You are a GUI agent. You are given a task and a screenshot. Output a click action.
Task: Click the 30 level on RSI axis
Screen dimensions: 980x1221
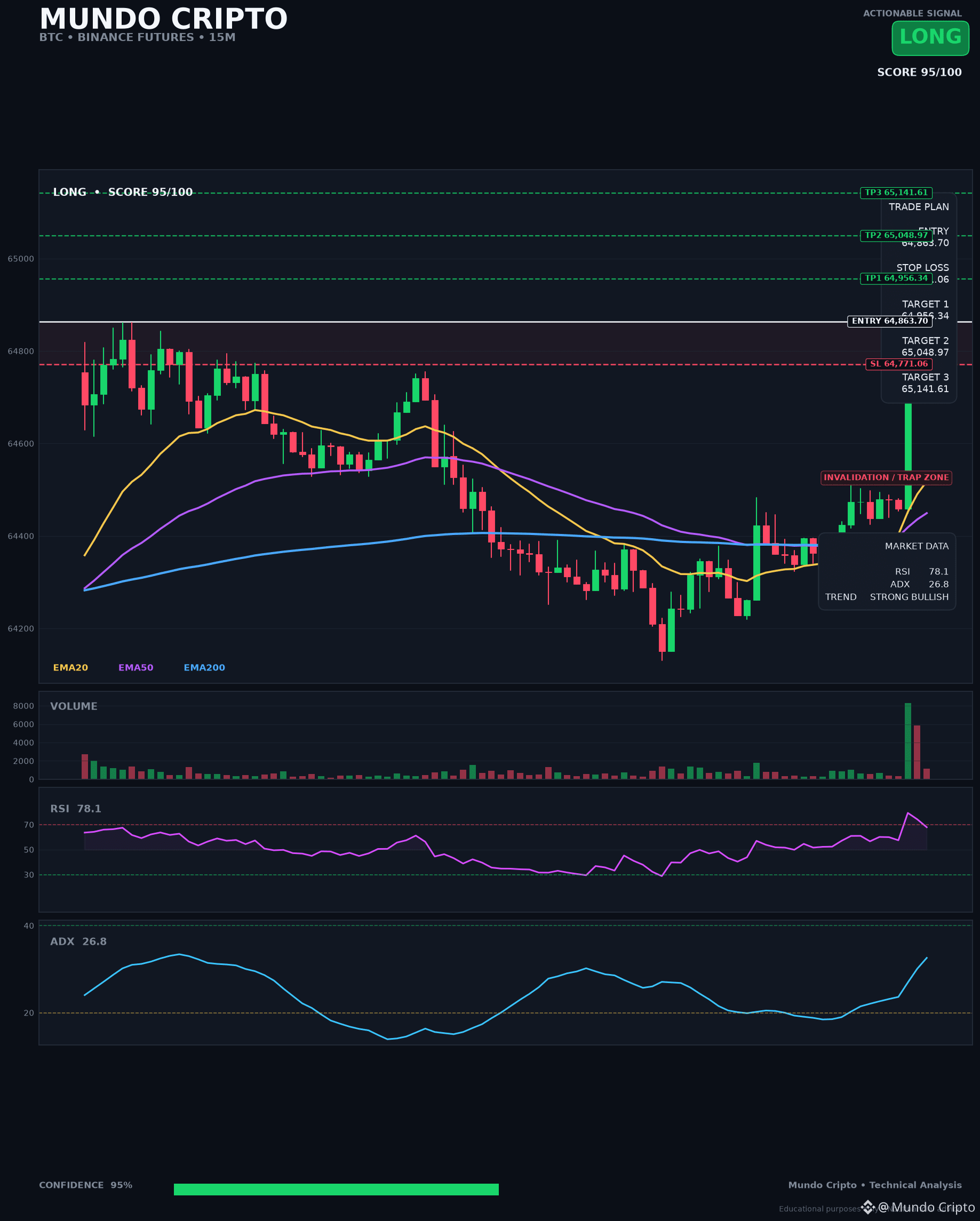pyautogui.click(x=29, y=875)
